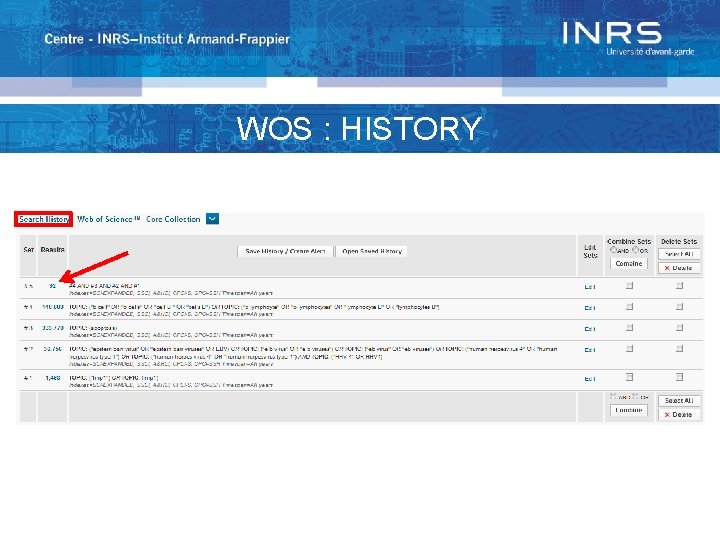
Task: Select the top AND radio button
Action: (613, 250)
